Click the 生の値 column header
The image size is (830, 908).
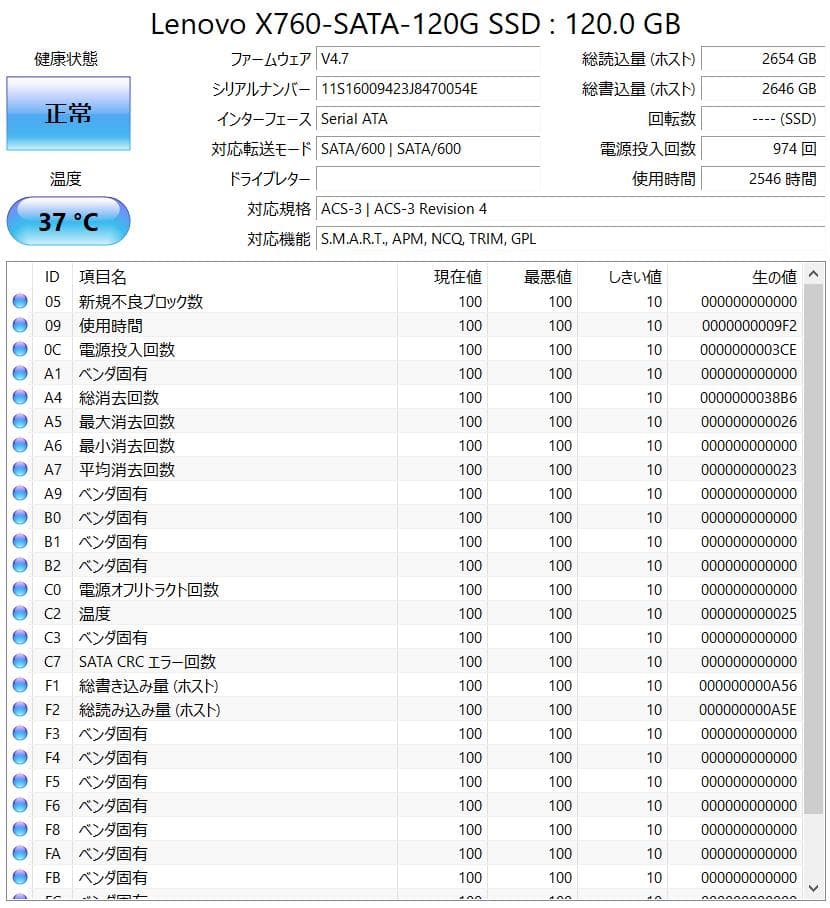[735, 277]
